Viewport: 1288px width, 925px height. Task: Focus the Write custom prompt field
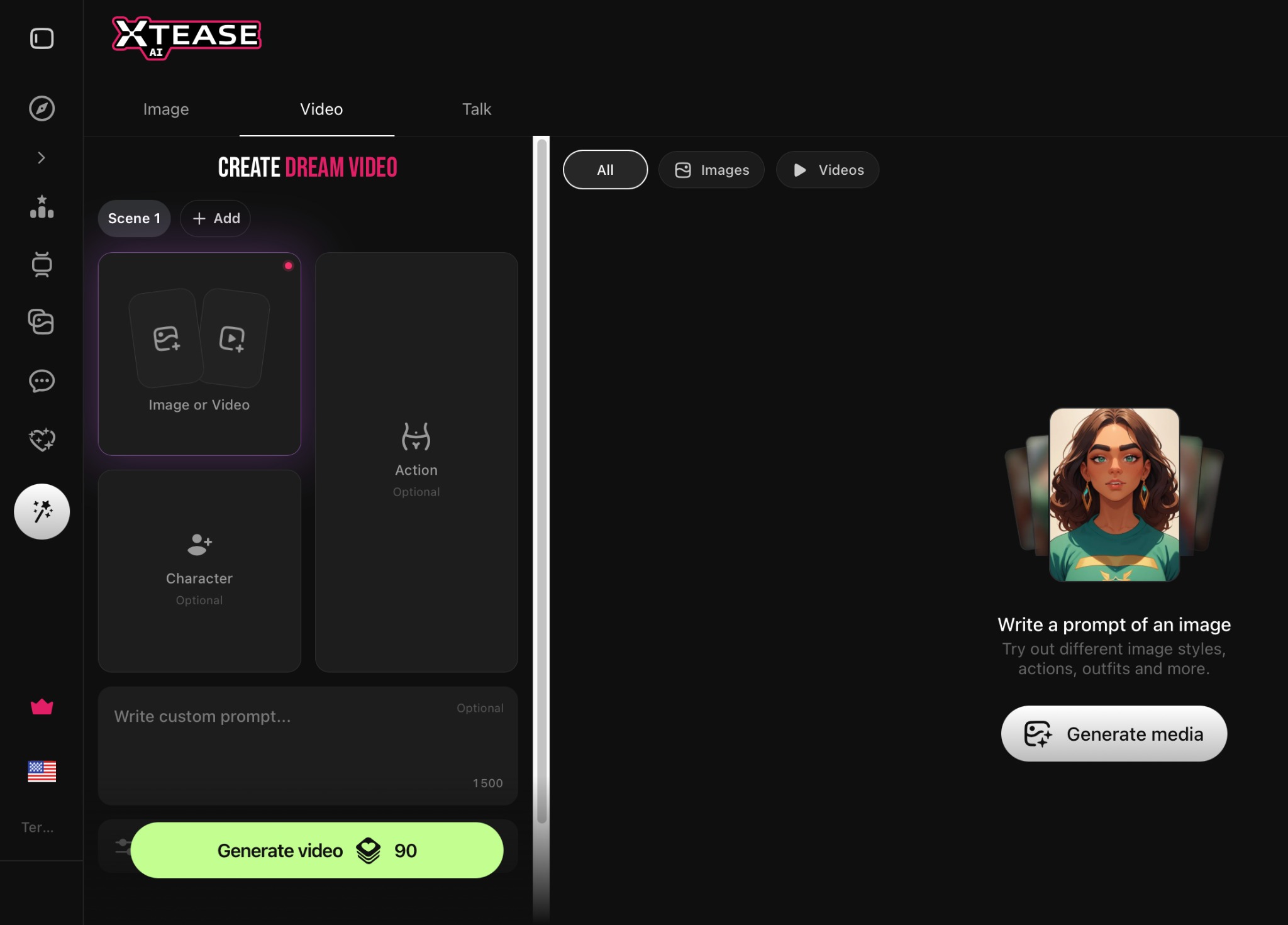click(308, 746)
